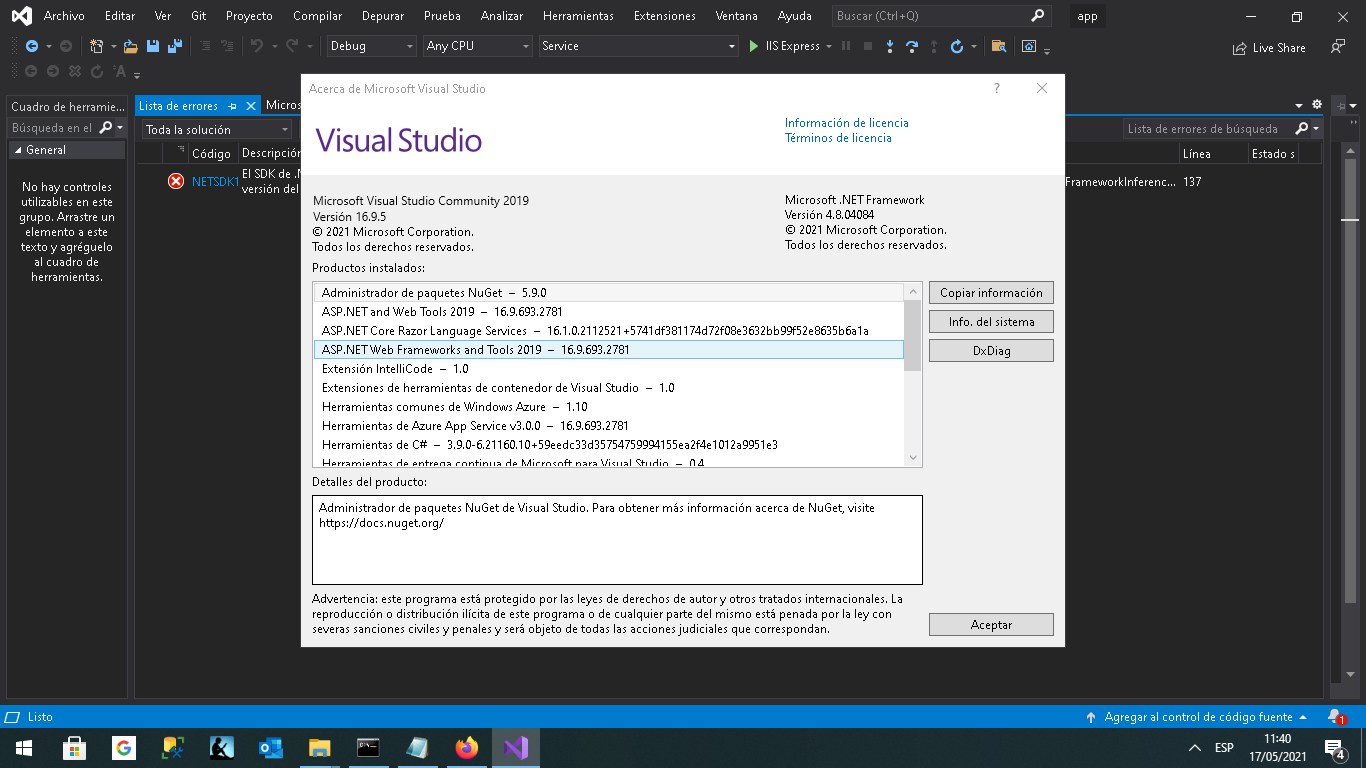This screenshot has width=1366, height=768.
Task: Click the Find in Files folder icon
Action: pos(998,46)
